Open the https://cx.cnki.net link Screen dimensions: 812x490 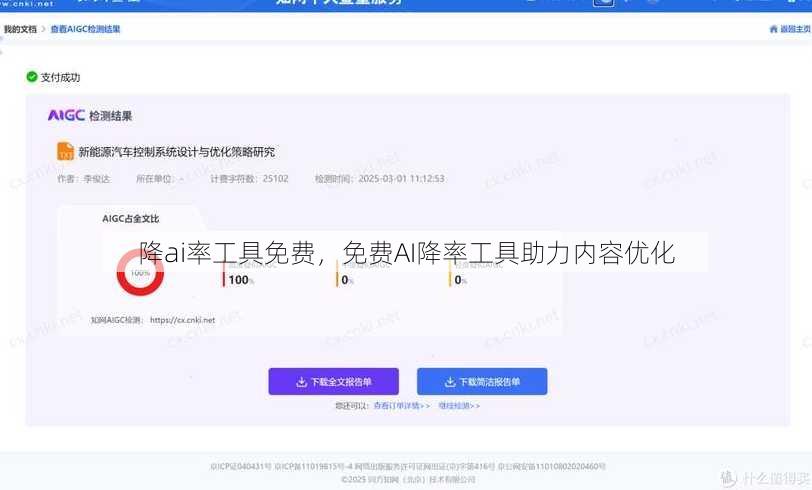coord(182,320)
